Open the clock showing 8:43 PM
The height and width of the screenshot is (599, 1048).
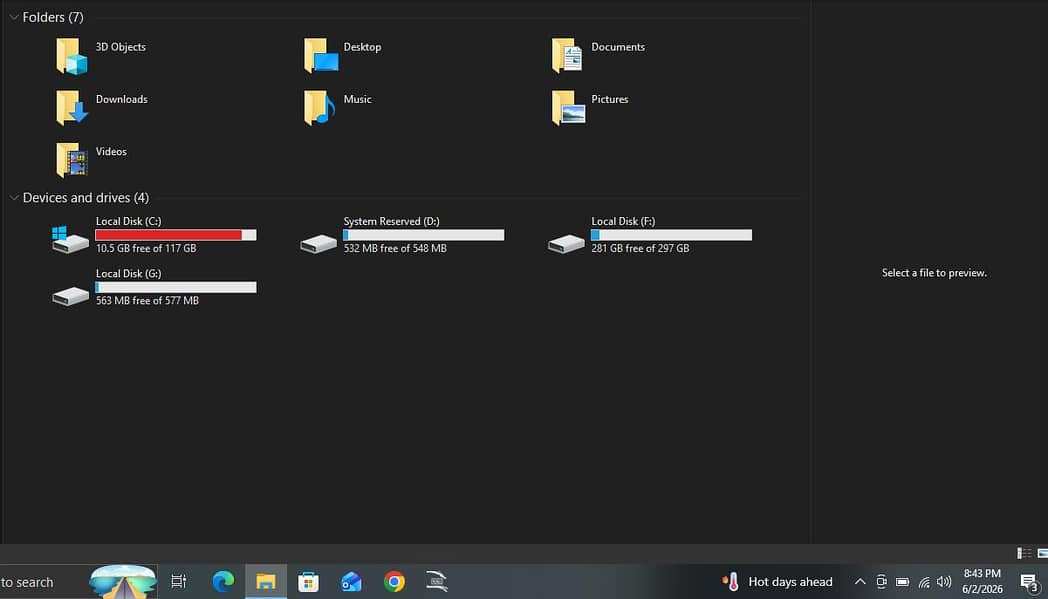tap(982, 582)
